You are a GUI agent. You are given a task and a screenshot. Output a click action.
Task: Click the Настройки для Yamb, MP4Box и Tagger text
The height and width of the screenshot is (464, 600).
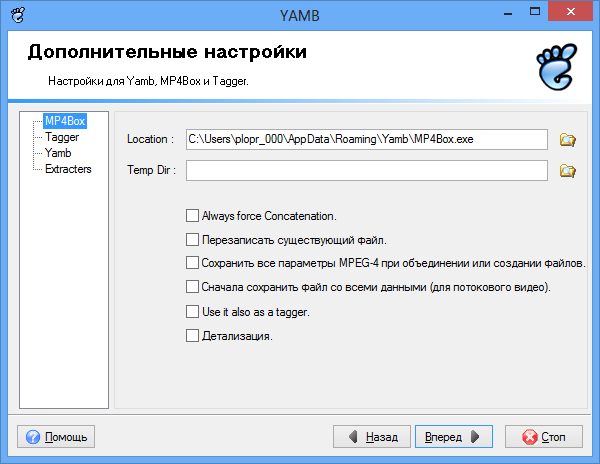(x=148, y=81)
